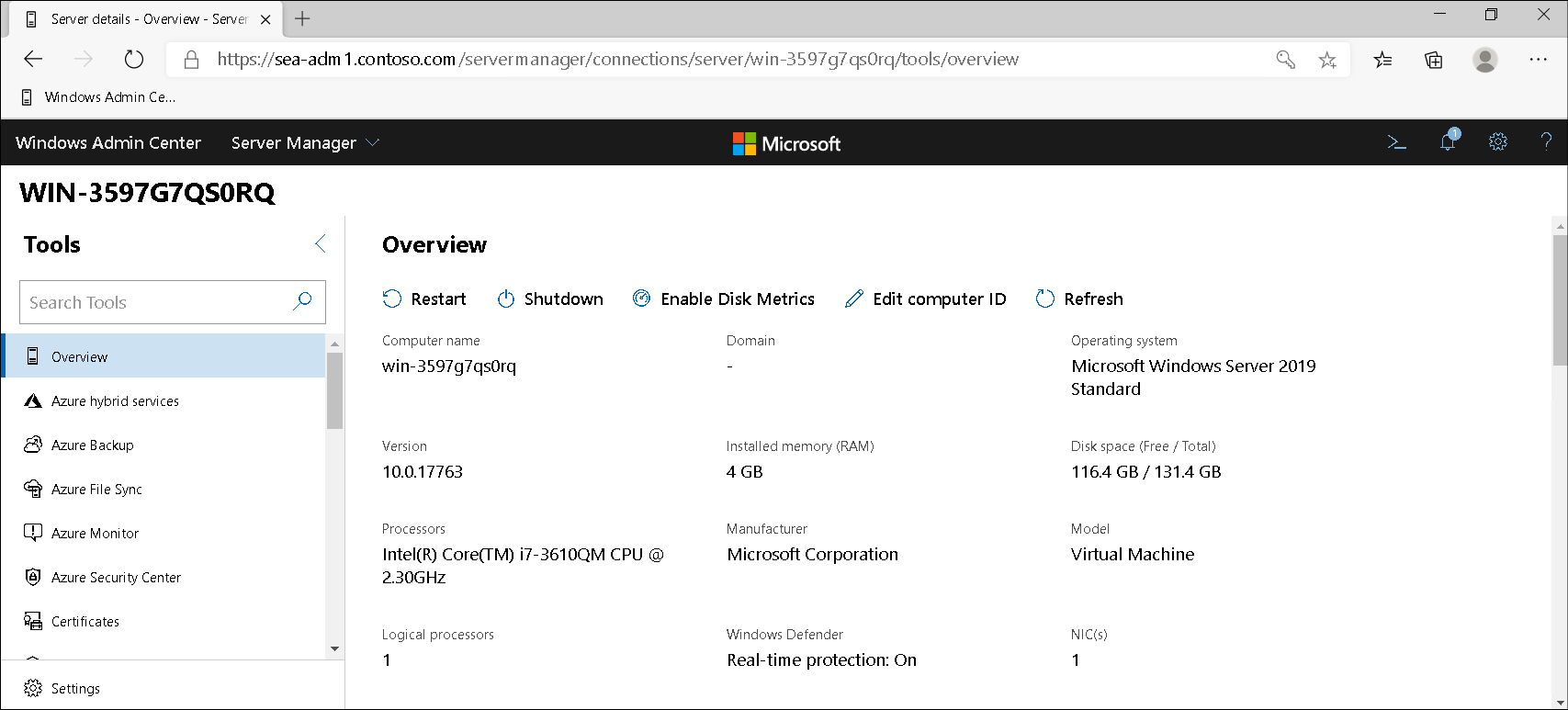Open Azure Security Center tool

point(164,577)
